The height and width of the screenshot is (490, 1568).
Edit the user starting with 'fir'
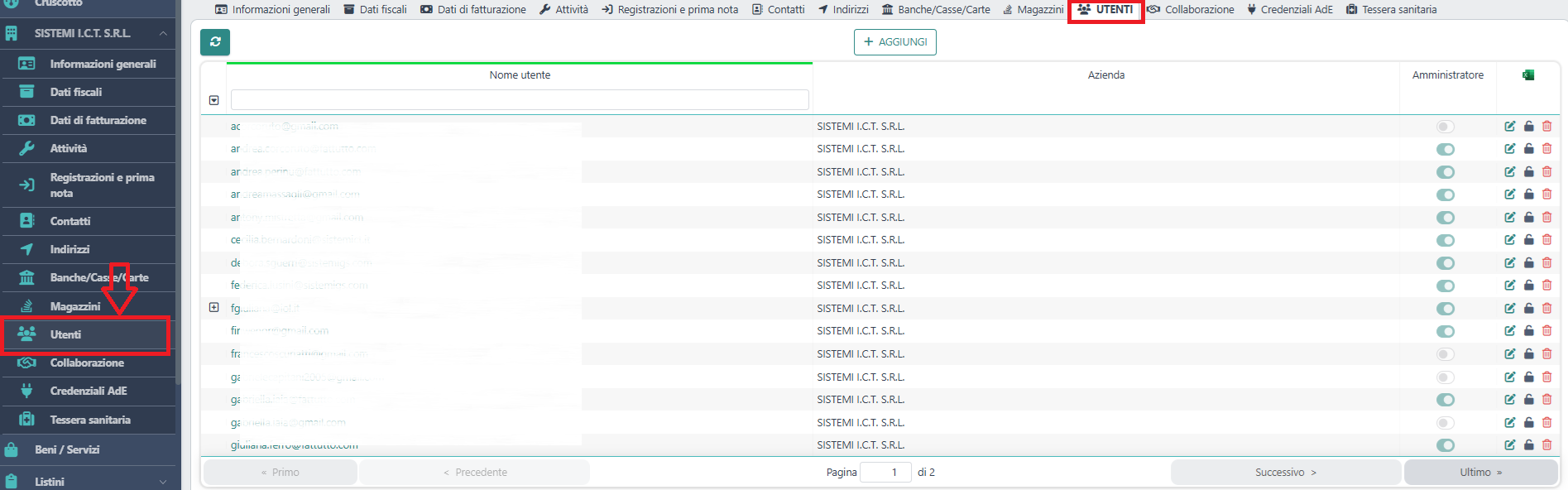[1510, 331]
